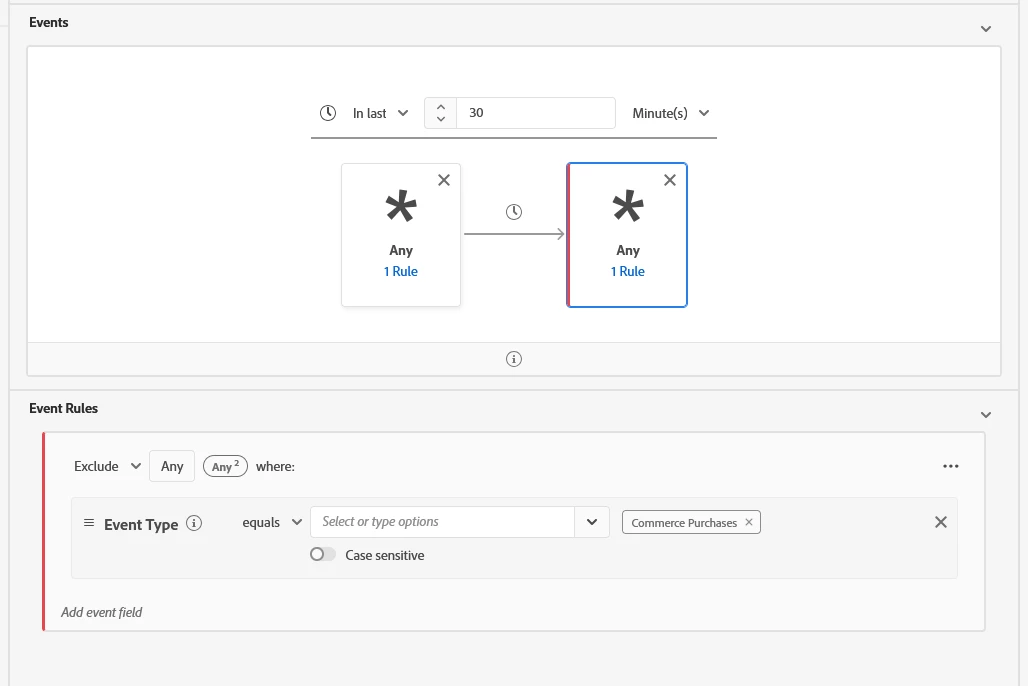Remove the Commerce Purchases tag
This screenshot has width=1028, height=686.
[x=749, y=522]
